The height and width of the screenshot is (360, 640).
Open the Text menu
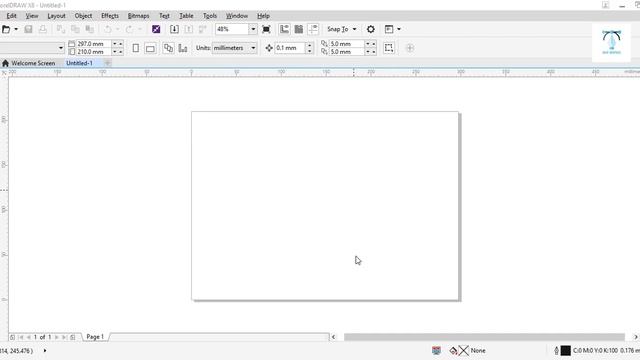[x=164, y=16]
